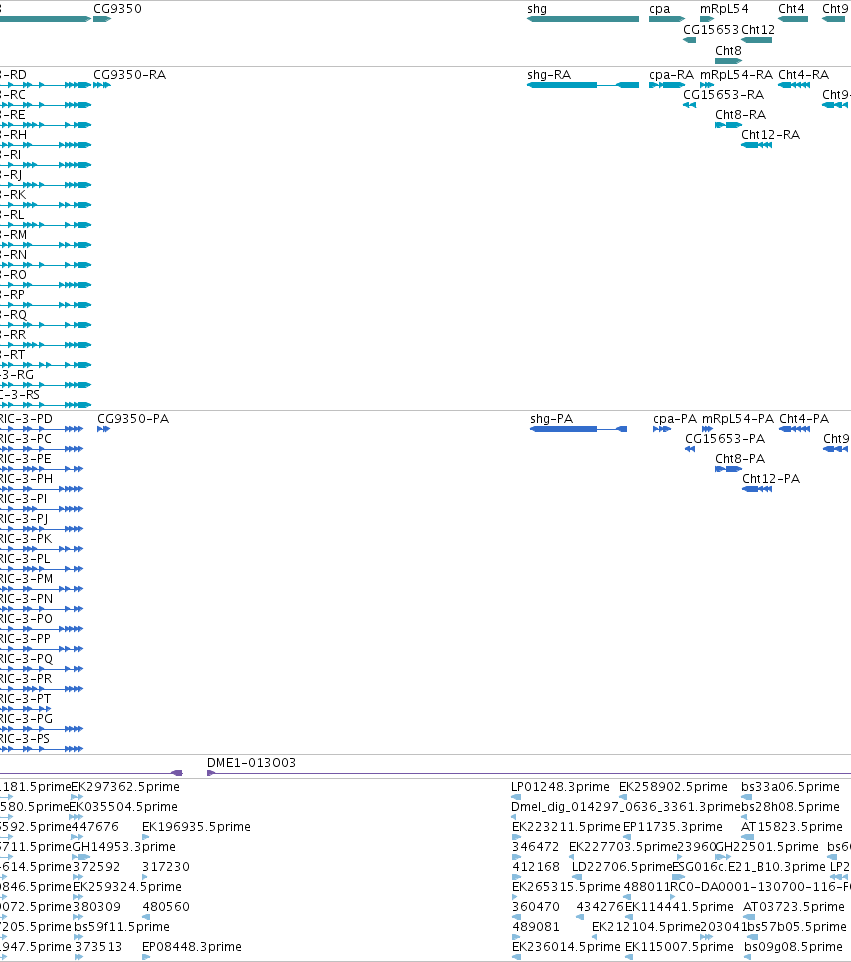Click the EK265315.5prime EST label

pos(566,887)
